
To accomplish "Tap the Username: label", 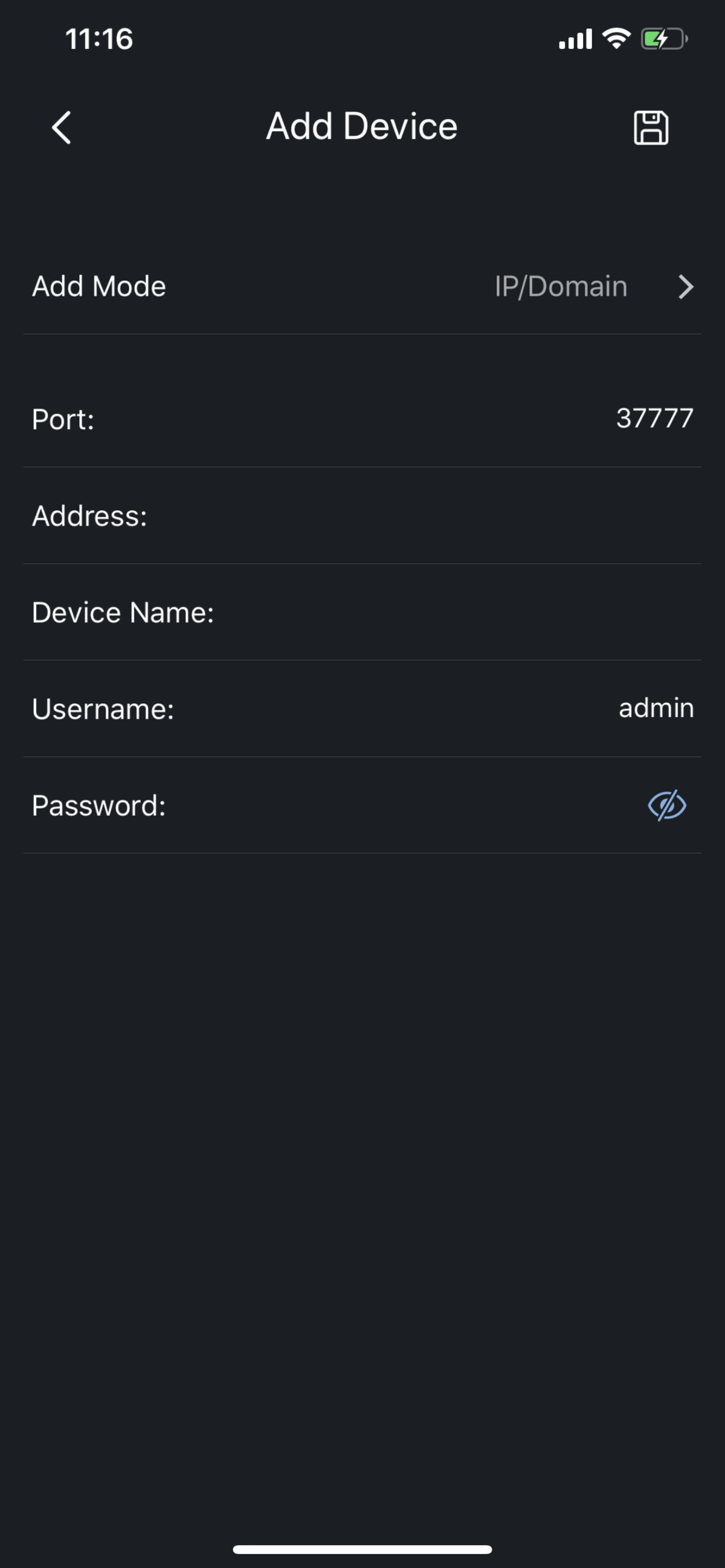I will pyautogui.click(x=103, y=709).
